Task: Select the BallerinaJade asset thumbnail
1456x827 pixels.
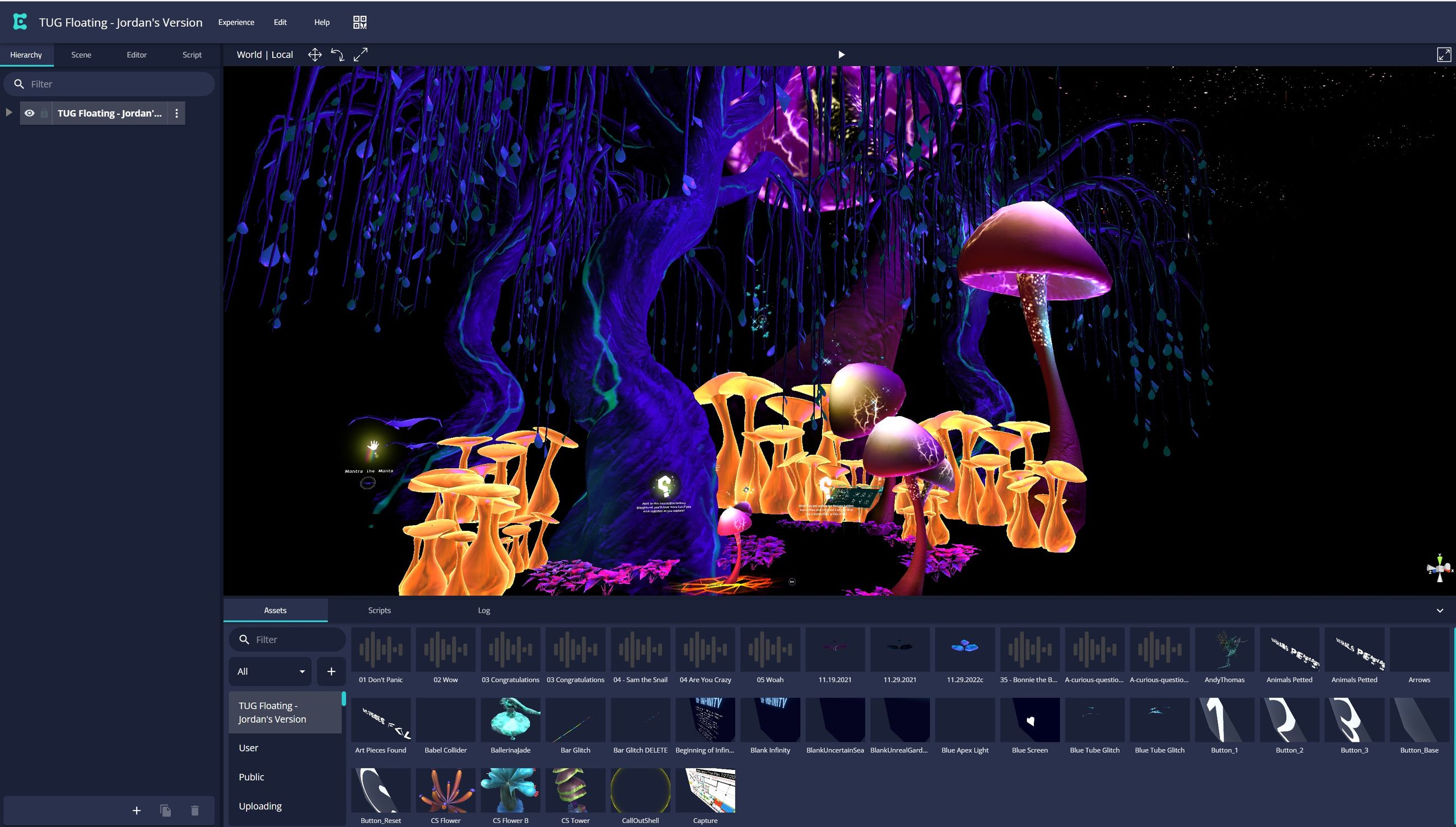Action: click(x=510, y=720)
